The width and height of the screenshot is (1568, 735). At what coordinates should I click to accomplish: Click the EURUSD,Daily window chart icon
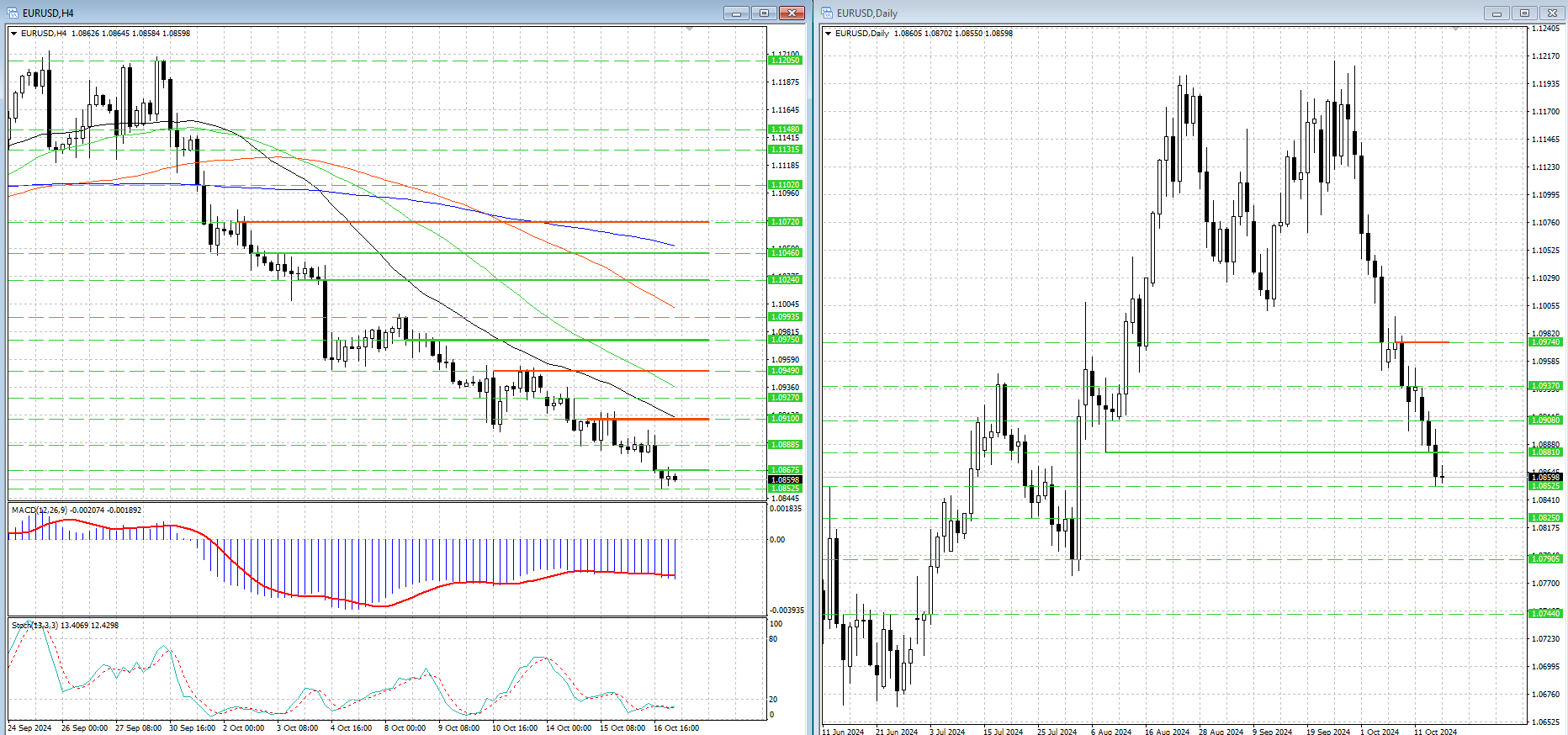click(x=827, y=13)
